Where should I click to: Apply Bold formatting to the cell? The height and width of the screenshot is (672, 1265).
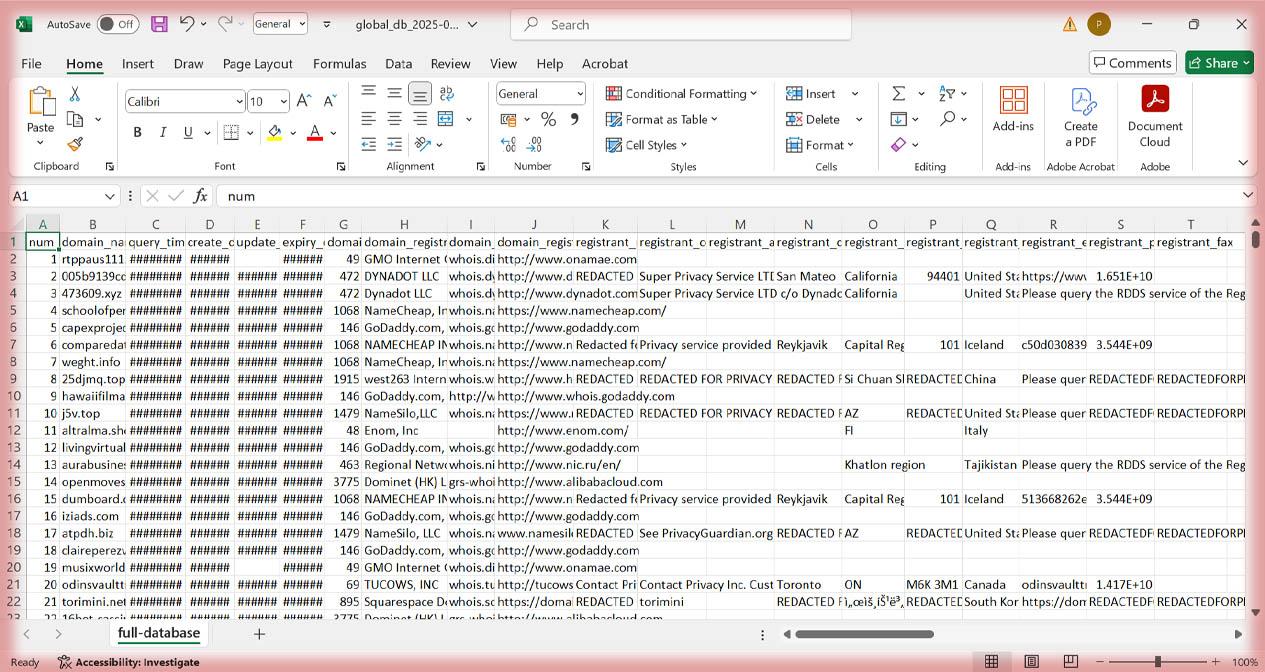point(137,133)
